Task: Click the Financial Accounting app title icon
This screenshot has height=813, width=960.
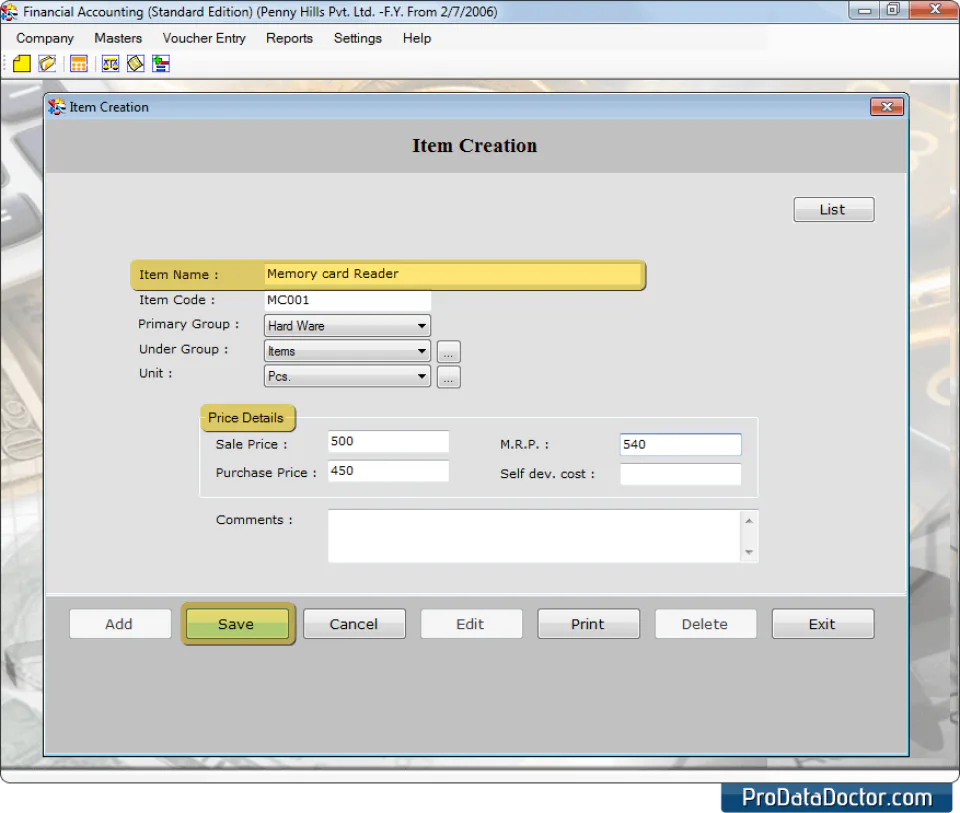Action: [x=9, y=12]
